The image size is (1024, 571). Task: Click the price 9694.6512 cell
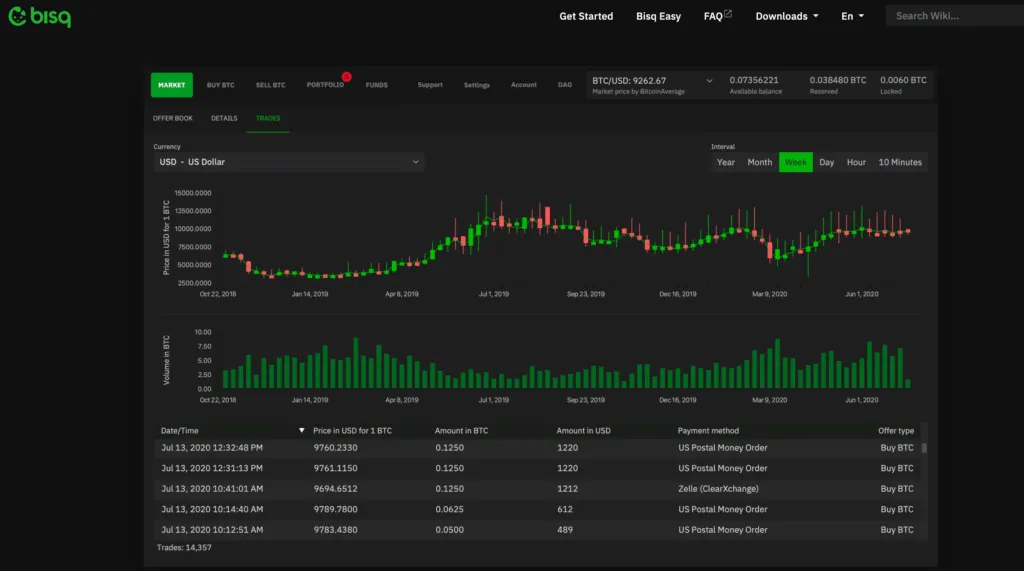pyautogui.click(x=336, y=489)
